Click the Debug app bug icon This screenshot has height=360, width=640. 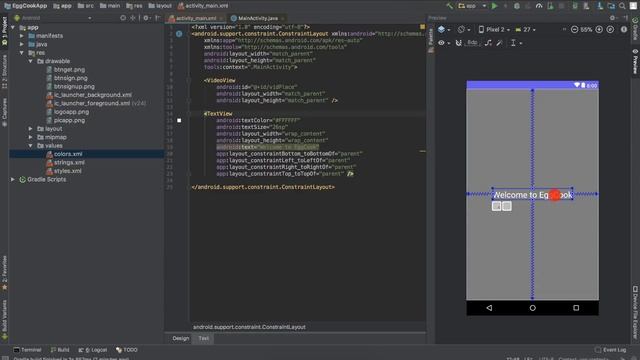coord(517,6)
